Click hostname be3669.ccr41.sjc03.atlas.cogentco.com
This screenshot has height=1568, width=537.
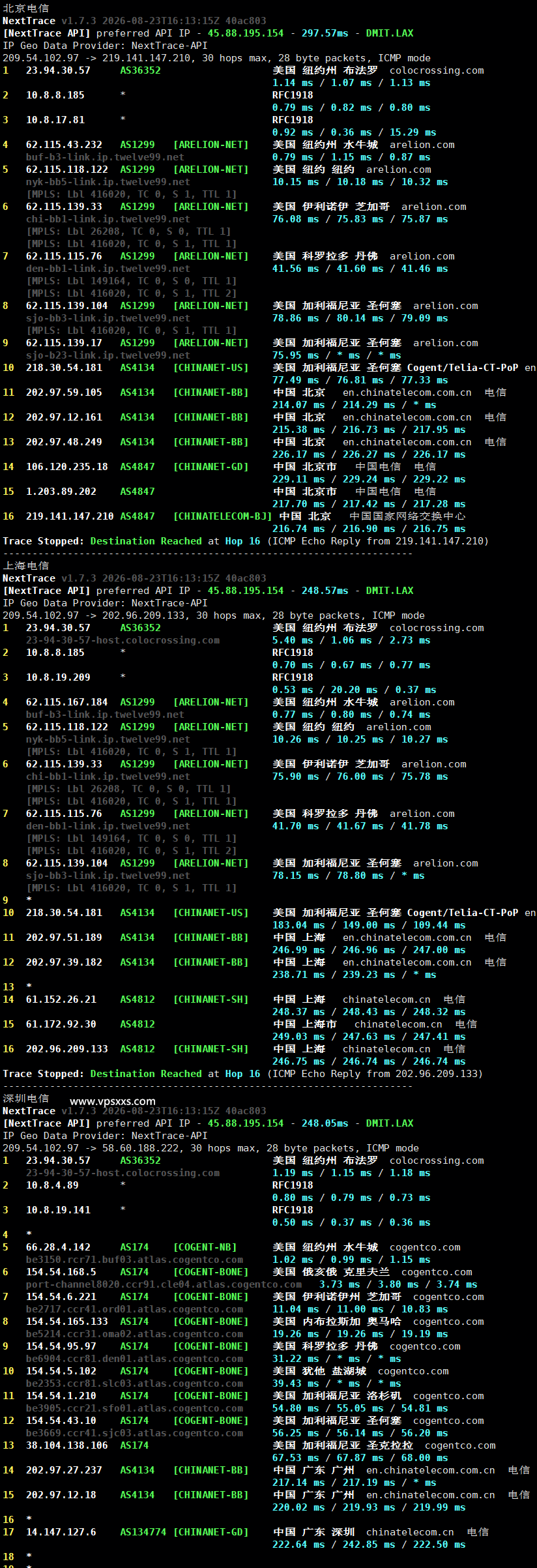point(134,1433)
